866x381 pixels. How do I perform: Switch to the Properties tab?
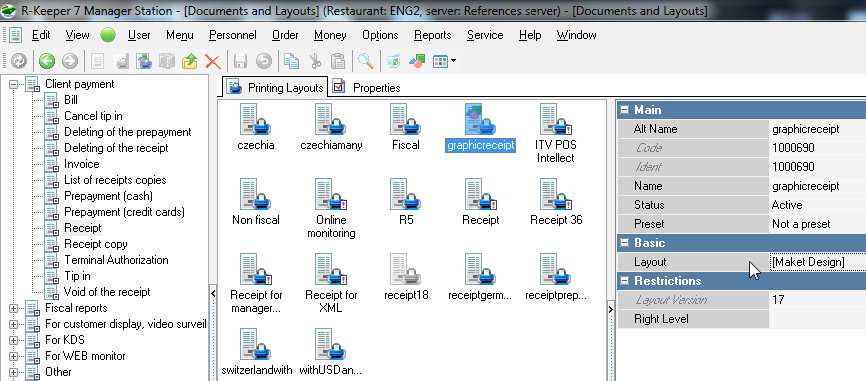pyautogui.click(x=367, y=88)
